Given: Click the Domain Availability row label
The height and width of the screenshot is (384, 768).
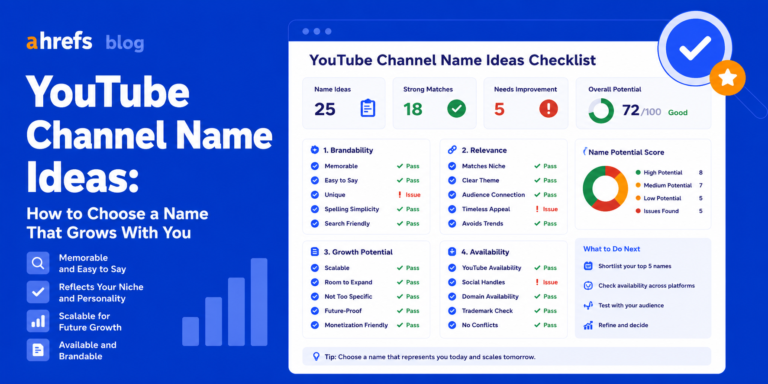Looking at the screenshot, I should click(490, 296).
